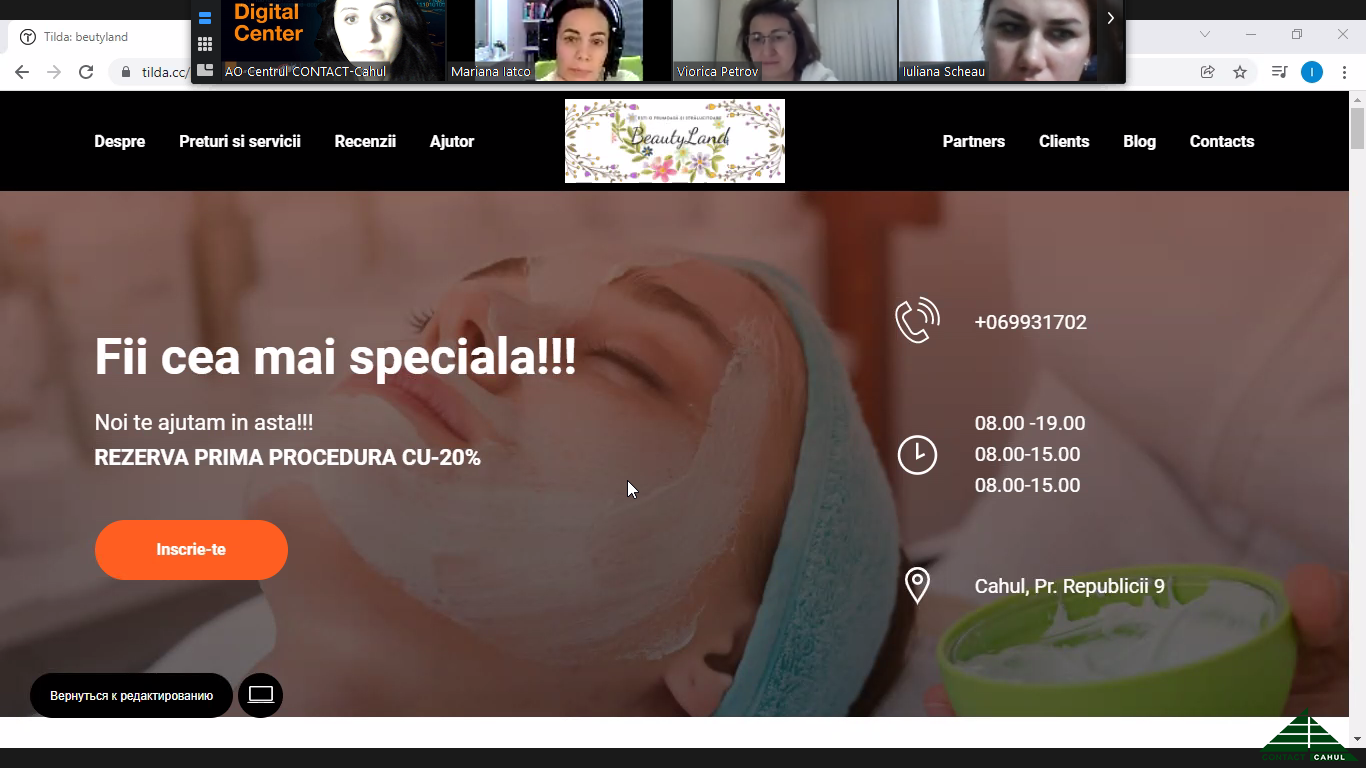Click the BeautyLand logo image
This screenshot has height=768, width=1366.
pos(675,141)
